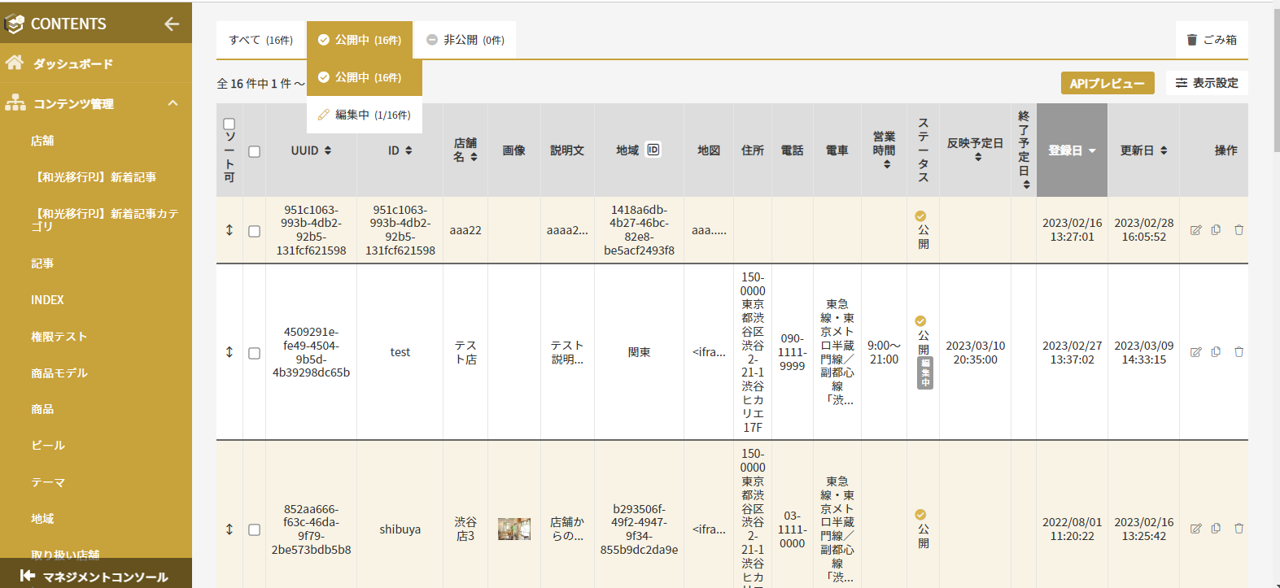The width and height of the screenshot is (1280, 588).
Task: Check the checkbox for the aaa22 row
Action: (x=254, y=231)
